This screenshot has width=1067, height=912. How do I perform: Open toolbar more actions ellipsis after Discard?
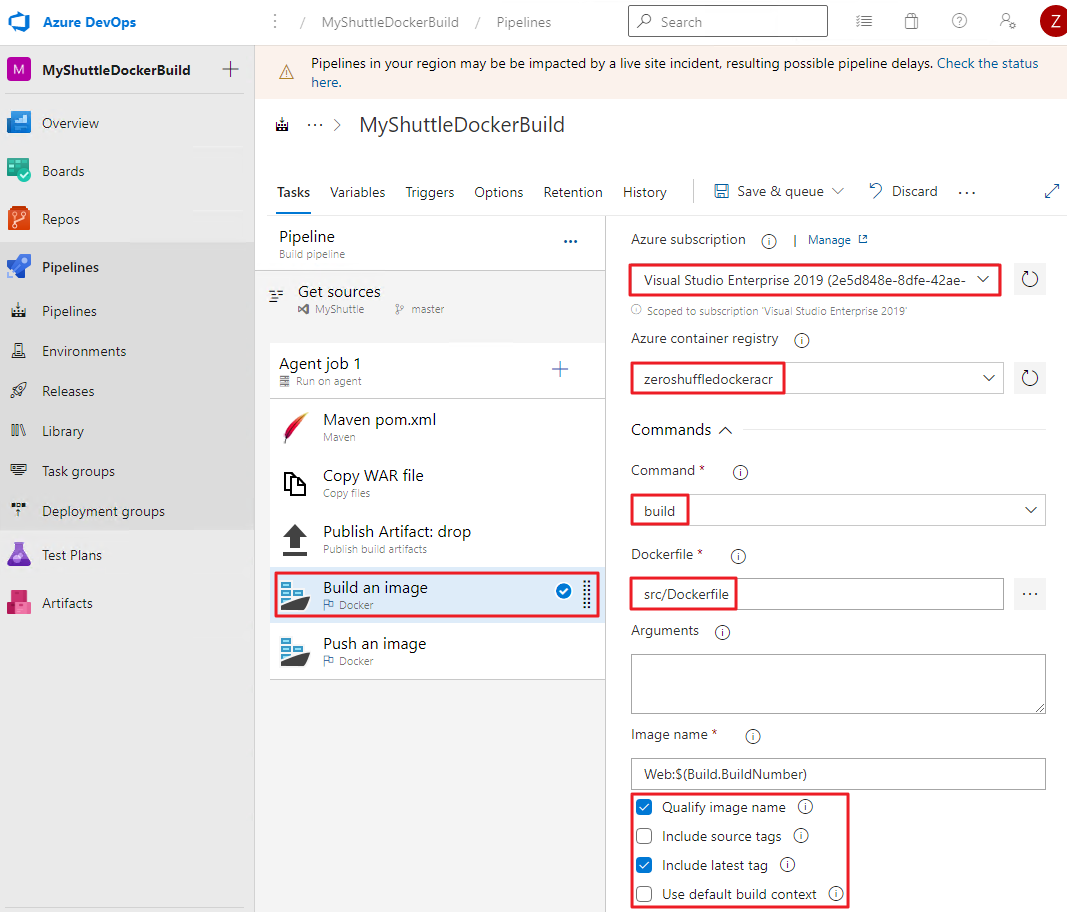click(966, 193)
